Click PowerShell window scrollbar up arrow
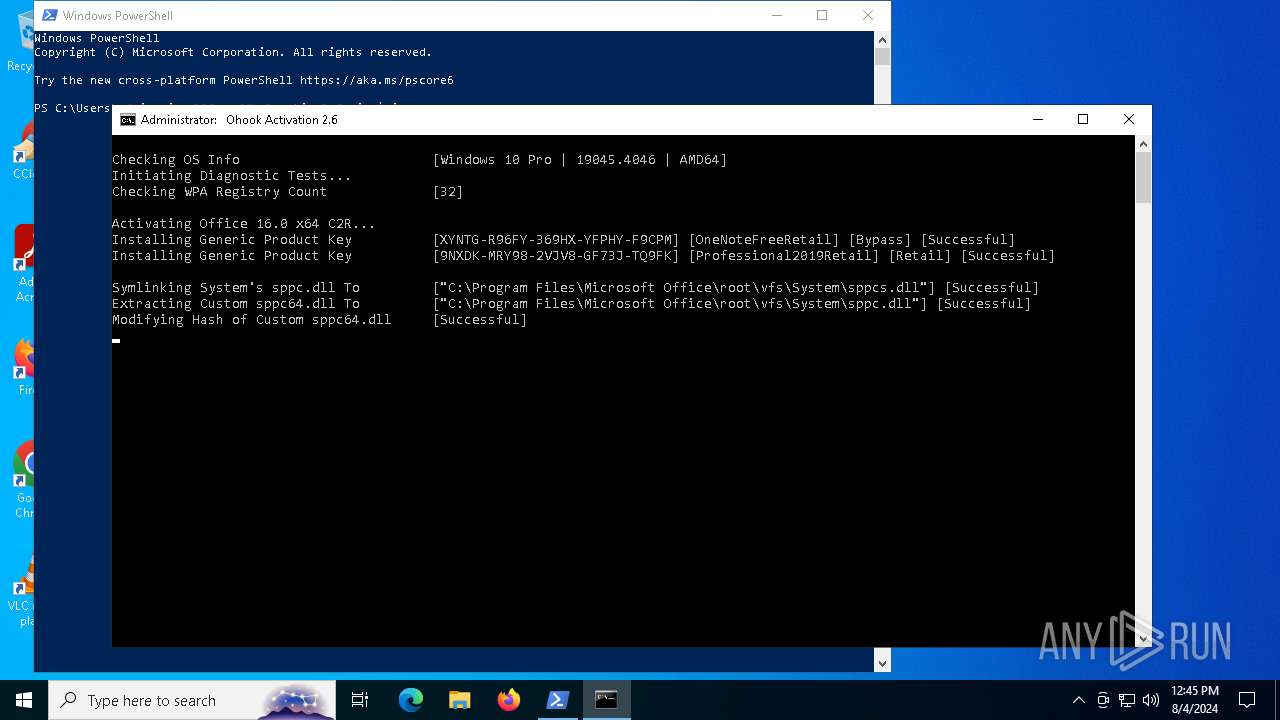 882,39
